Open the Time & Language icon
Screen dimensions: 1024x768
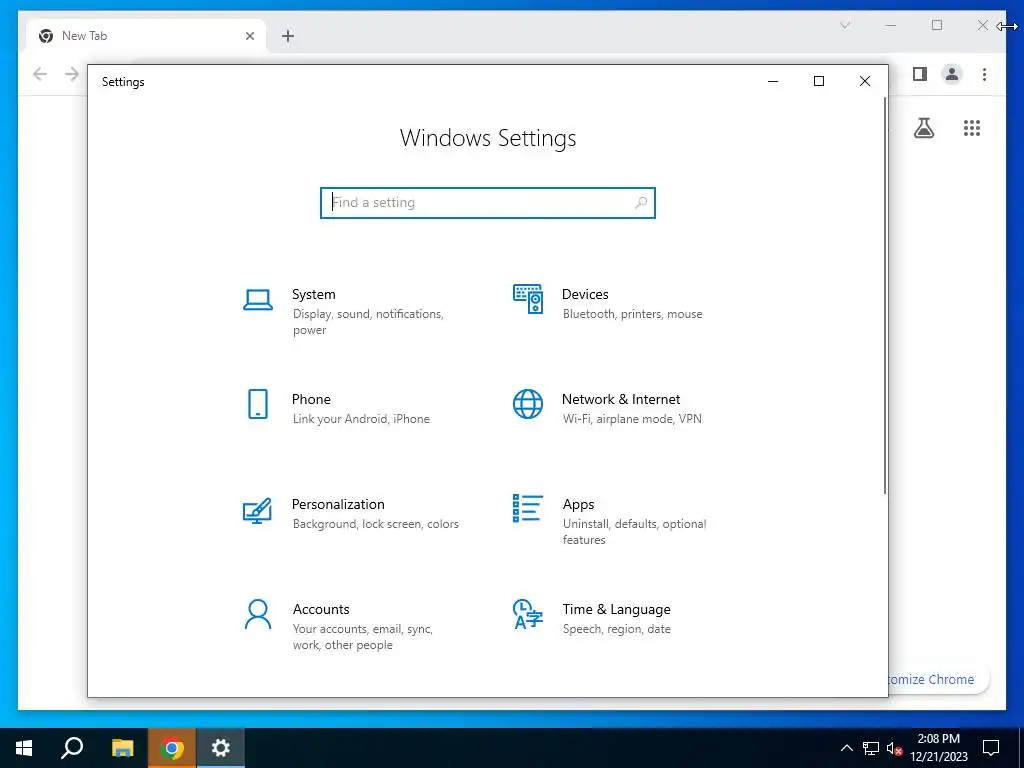pos(528,614)
